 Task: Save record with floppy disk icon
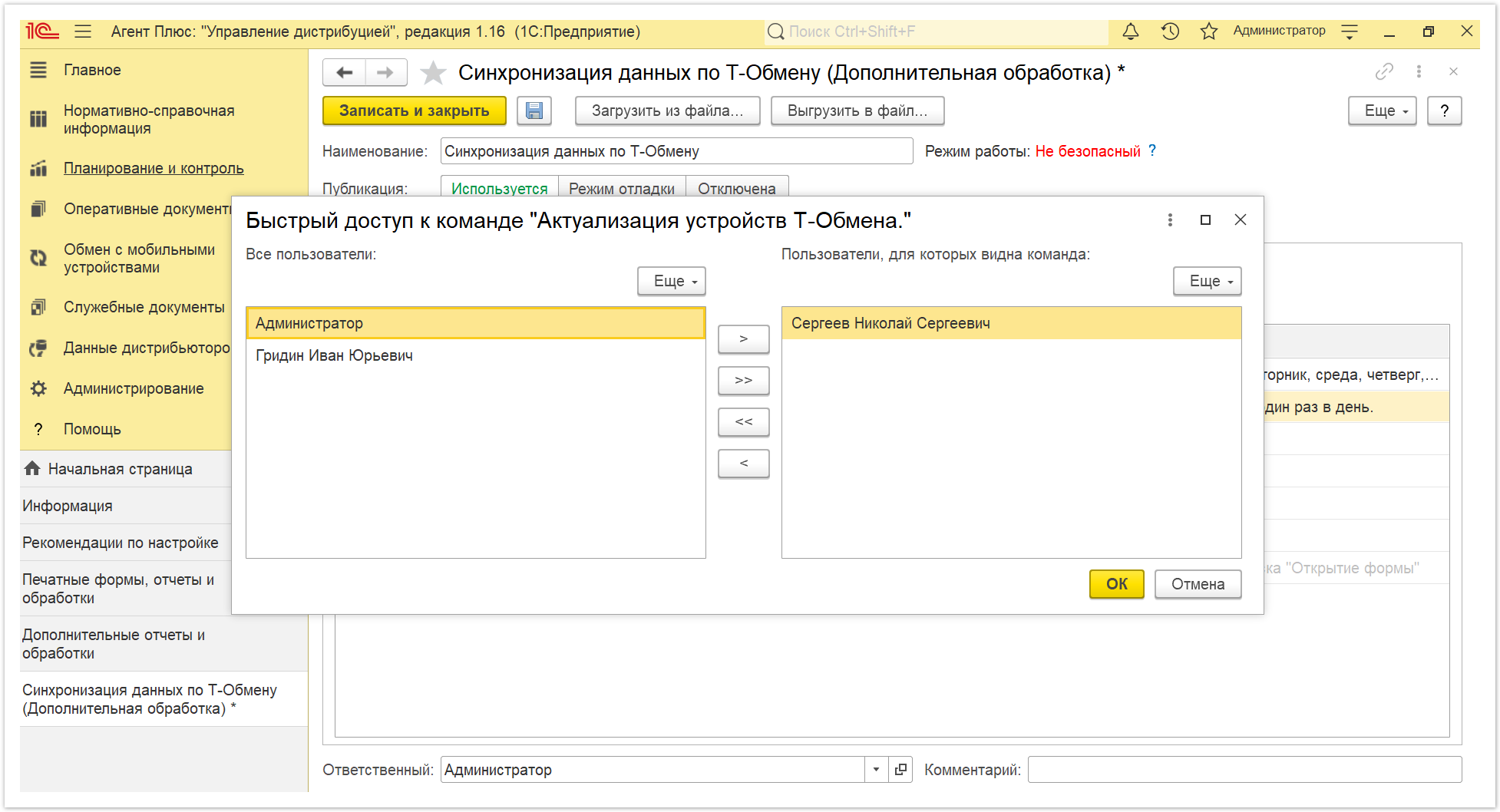[534, 111]
